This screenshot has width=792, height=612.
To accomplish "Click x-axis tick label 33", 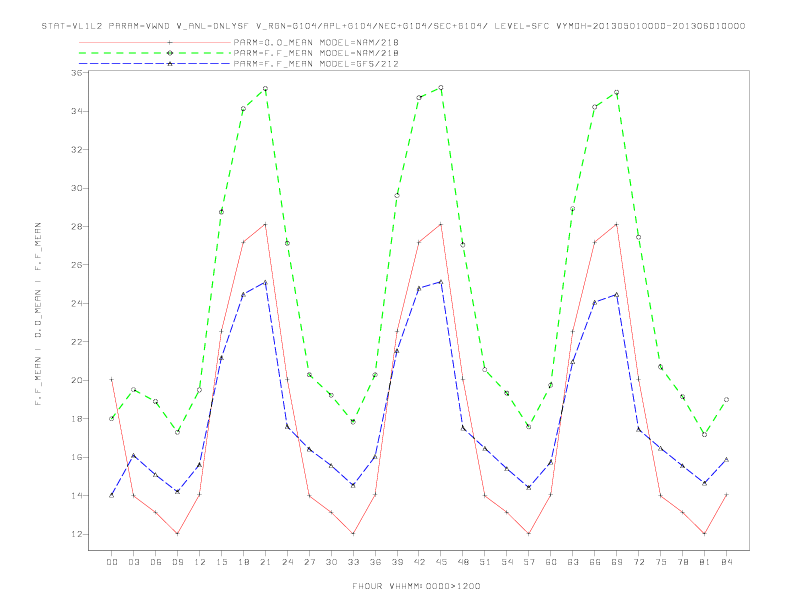I will pyautogui.click(x=353, y=562).
